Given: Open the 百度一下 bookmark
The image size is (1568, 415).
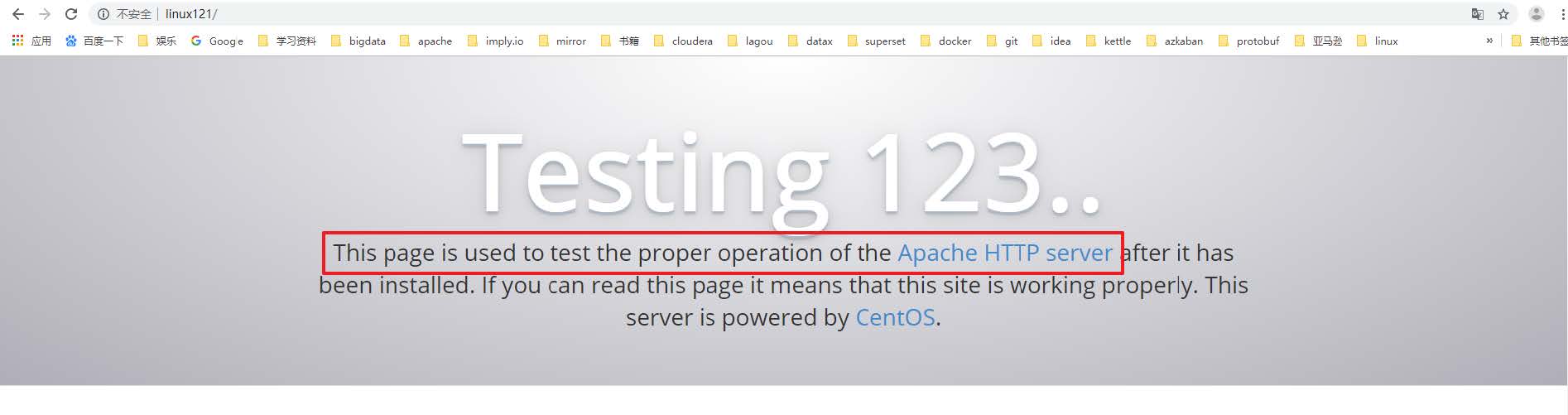Looking at the screenshot, I should [x=94, y=41].
